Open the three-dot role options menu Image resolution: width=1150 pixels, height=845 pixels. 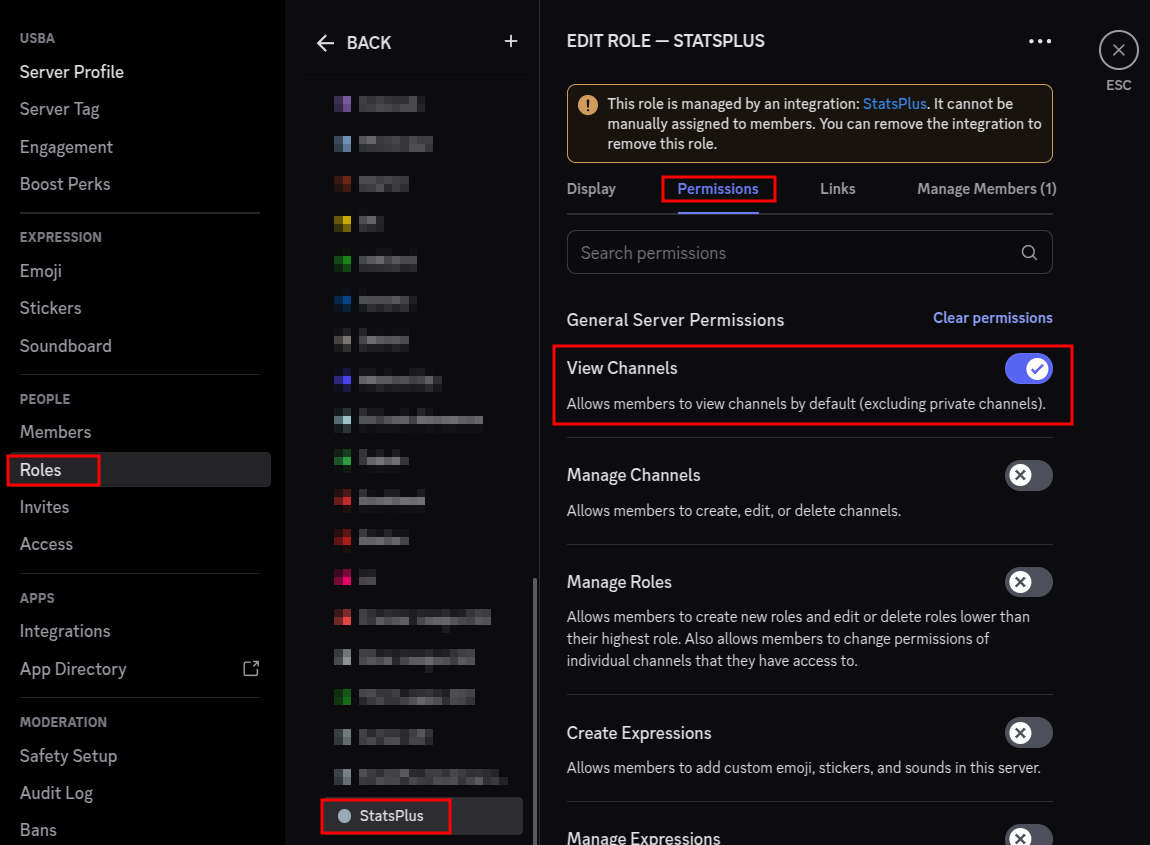click(1040, 42)
